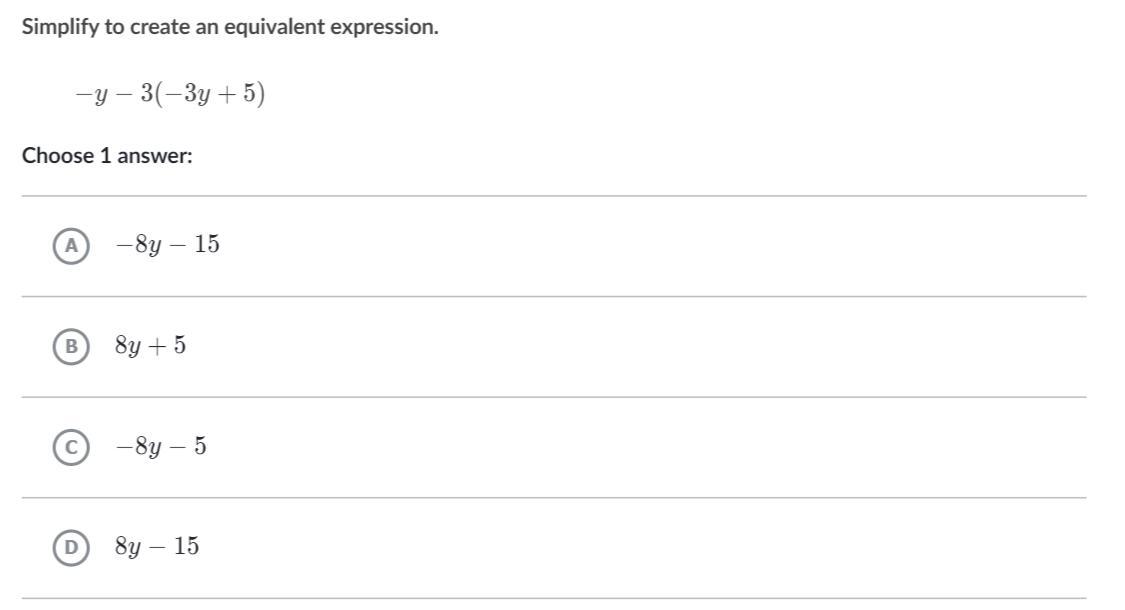Select radio button D
The image size is (1125, 610).
tap(70, 547)
